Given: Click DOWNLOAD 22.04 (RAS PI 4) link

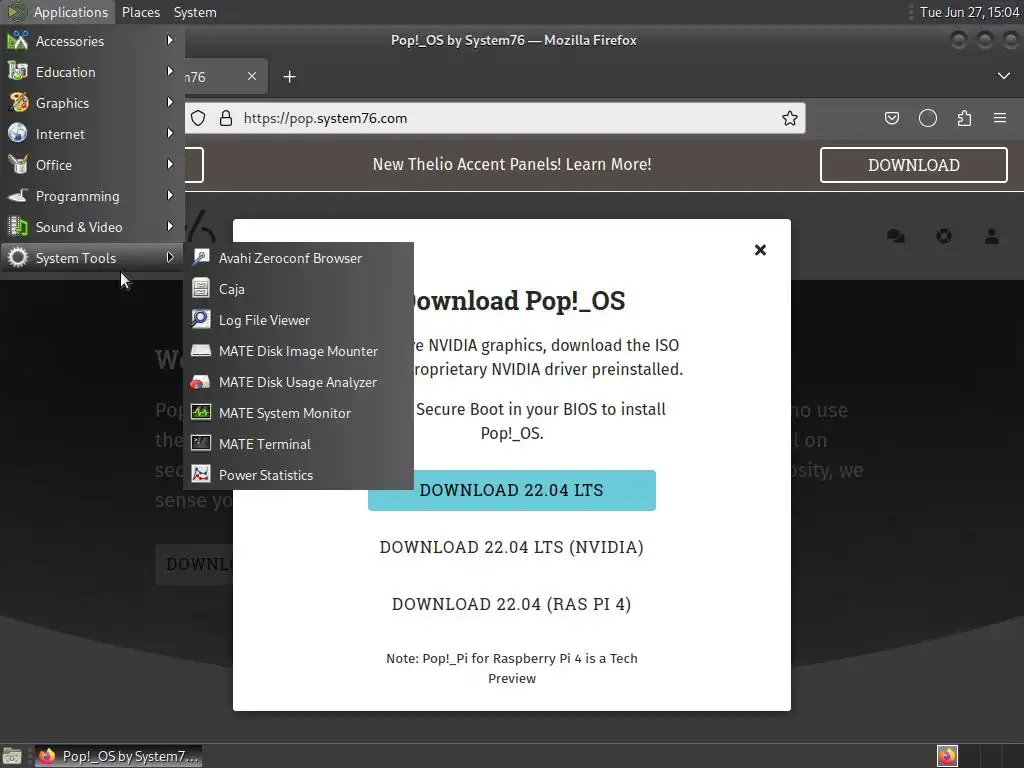Looking at the screenshot, I should click(x=511, y=604).
